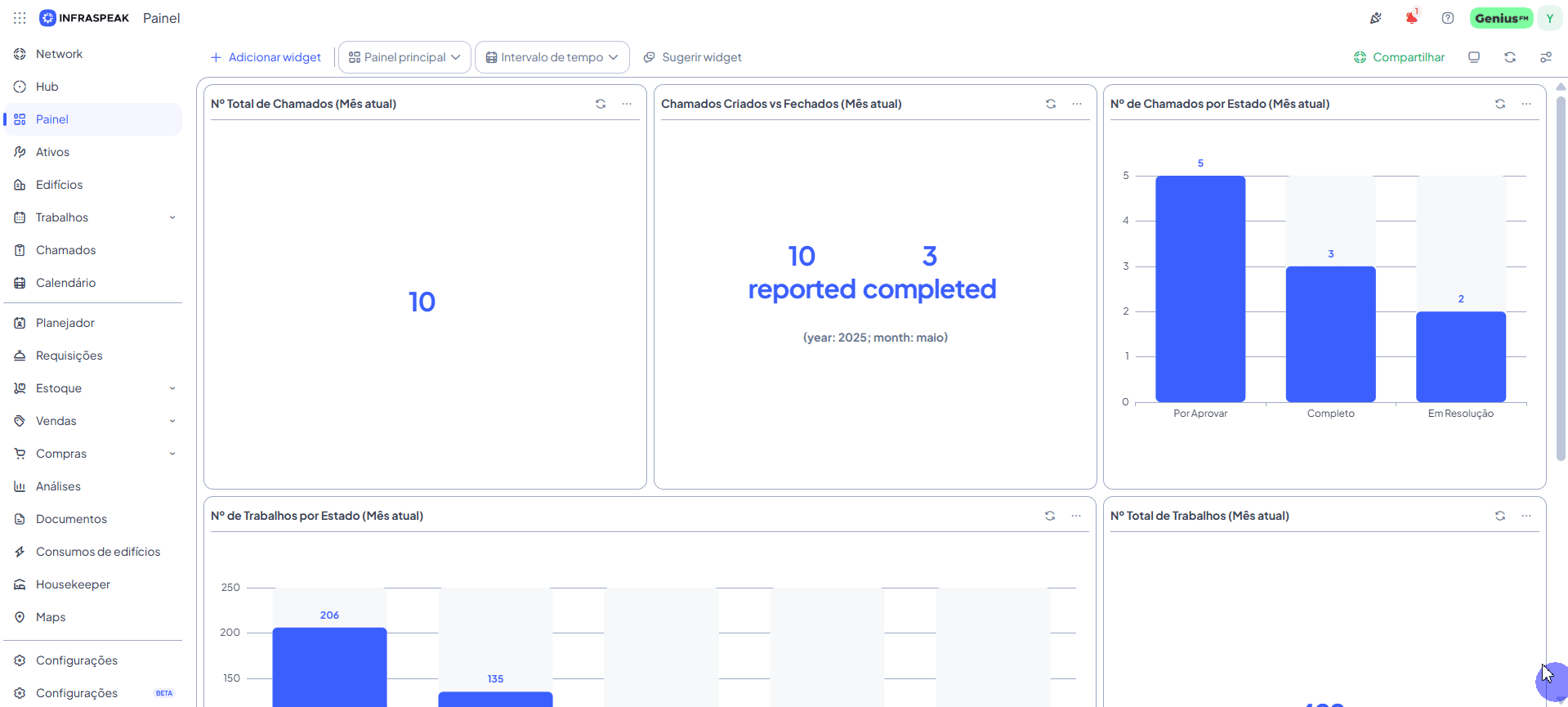Screen dimensions: 1568x707
Task: Click the '10 reported' value
Action: 802,272
